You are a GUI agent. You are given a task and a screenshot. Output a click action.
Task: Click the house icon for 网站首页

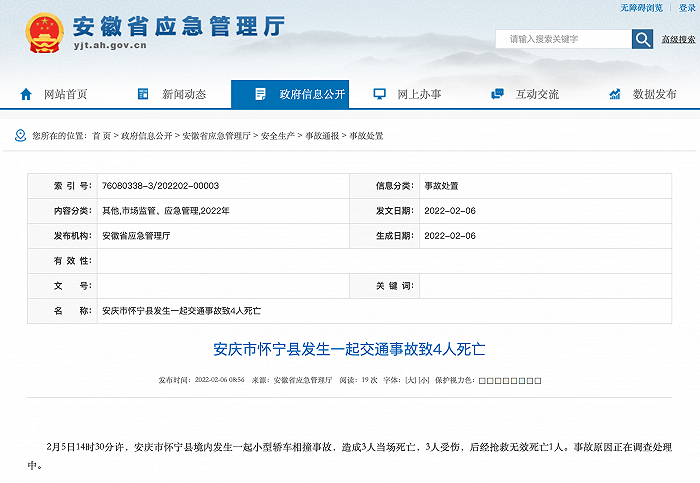[x=26, y=94]
